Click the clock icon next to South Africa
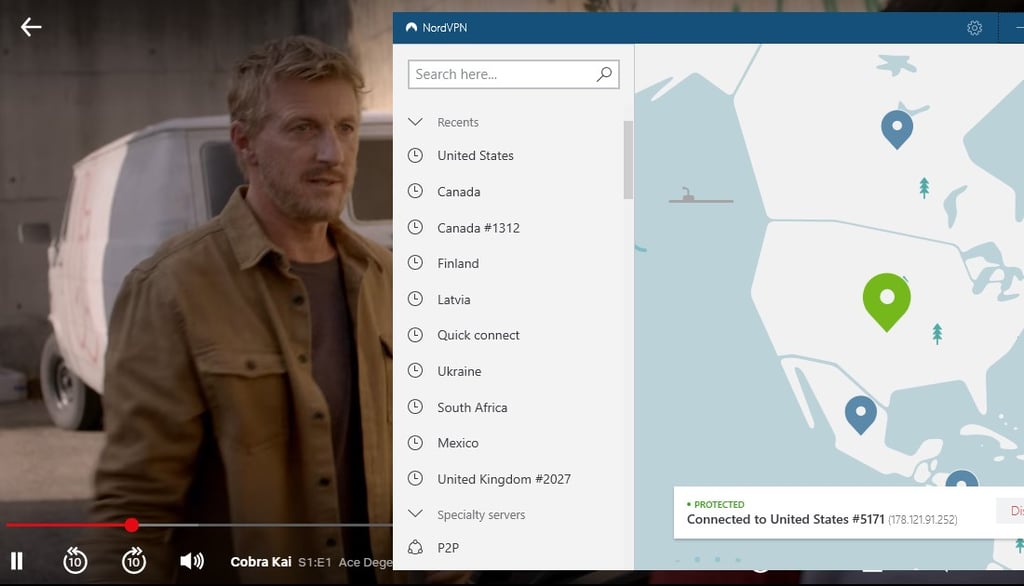Viewport: 1024px width, 586px height. coord(415,406)
